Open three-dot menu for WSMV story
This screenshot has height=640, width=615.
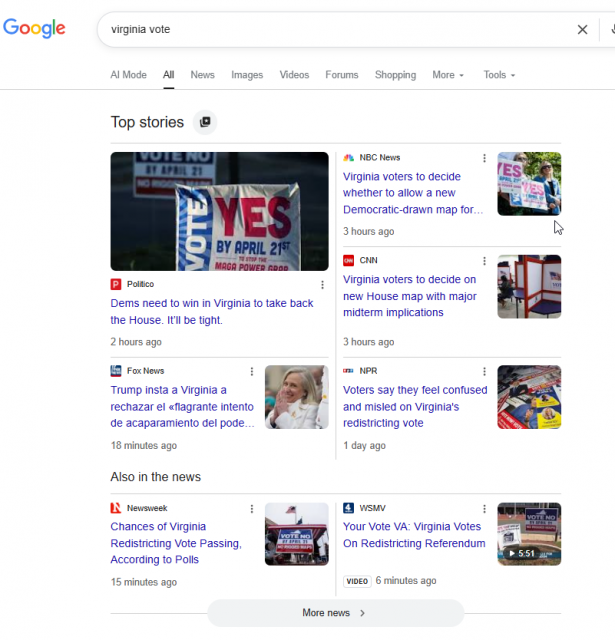click(485, 509)
